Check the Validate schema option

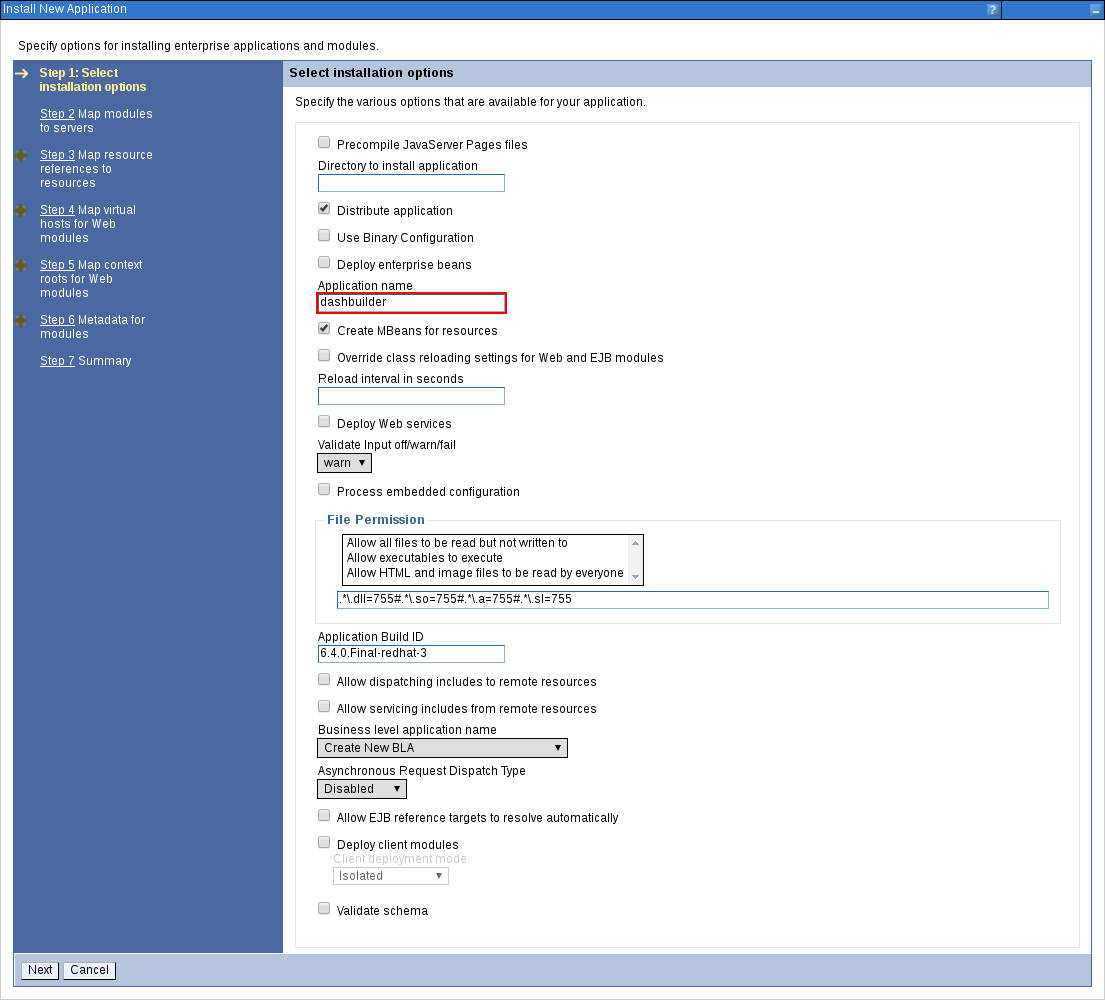[324, 909]
